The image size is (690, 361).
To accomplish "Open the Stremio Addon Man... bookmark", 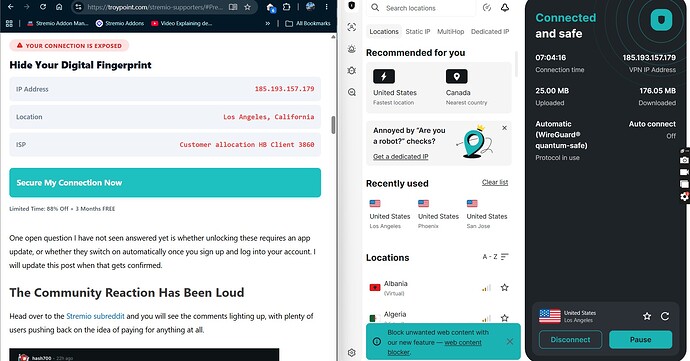I will point(58,23).
